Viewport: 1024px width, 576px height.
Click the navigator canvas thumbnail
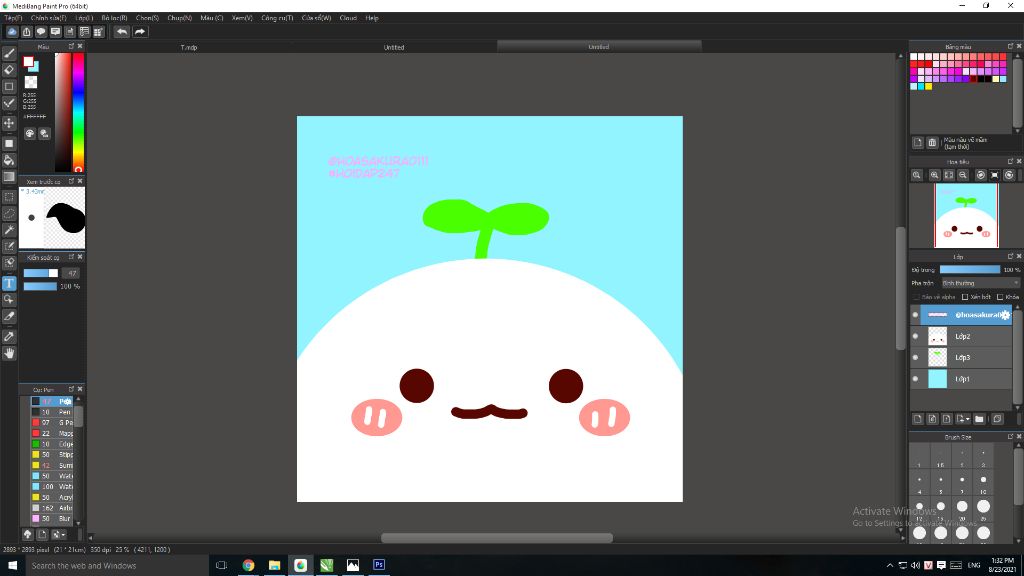pyautogui.click(x=966, y=216)
